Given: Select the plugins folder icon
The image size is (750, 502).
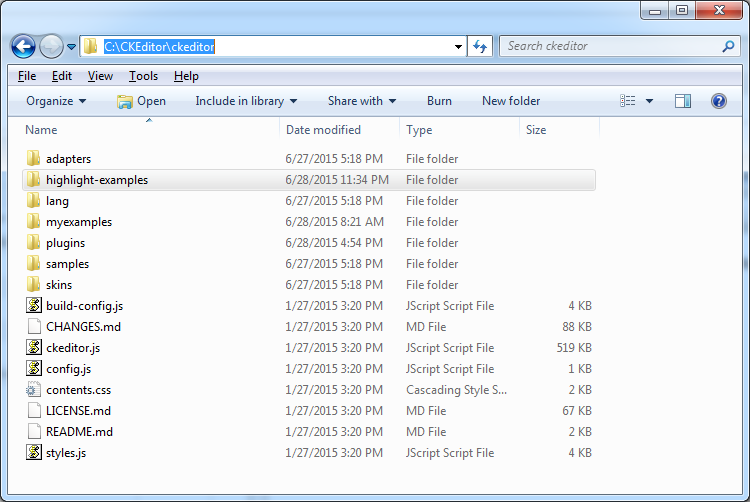Looking at the screenshot, I should 33,242.
